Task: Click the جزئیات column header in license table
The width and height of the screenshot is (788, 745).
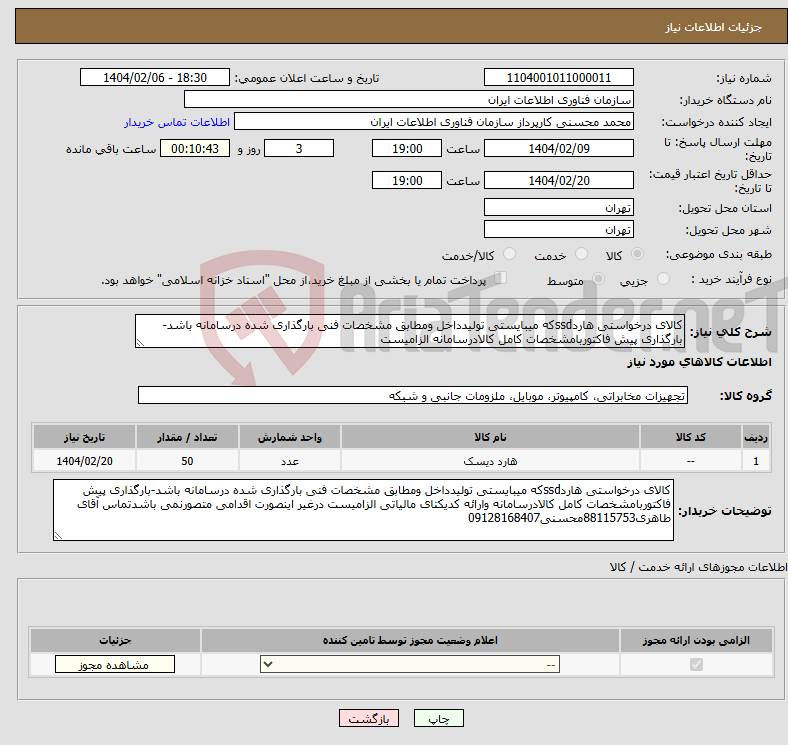Action: coord(115,640)
